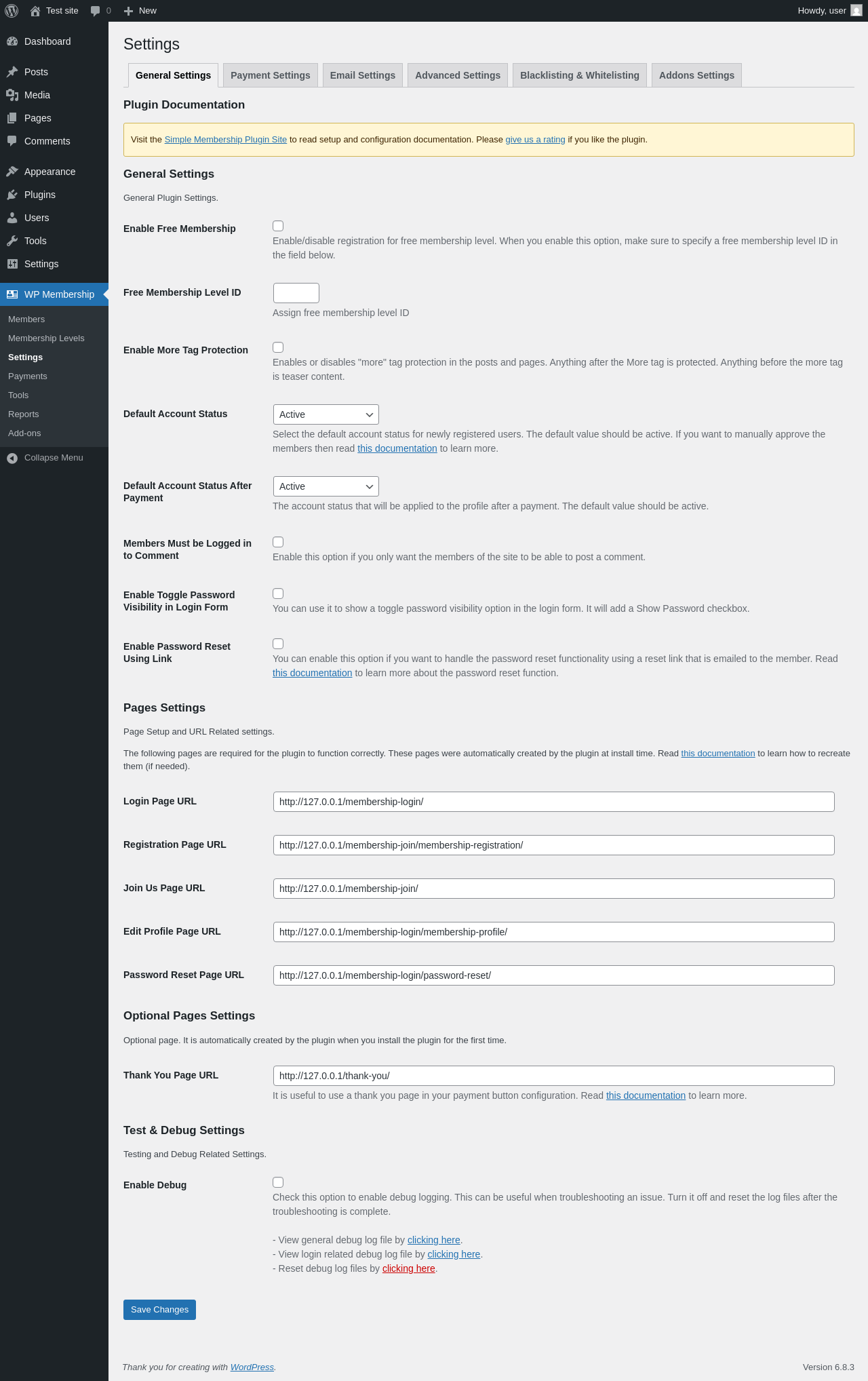This screenshot has width=868, height=1381.
Task: Open the New content menu in admin bar
Action: point(140,11)
